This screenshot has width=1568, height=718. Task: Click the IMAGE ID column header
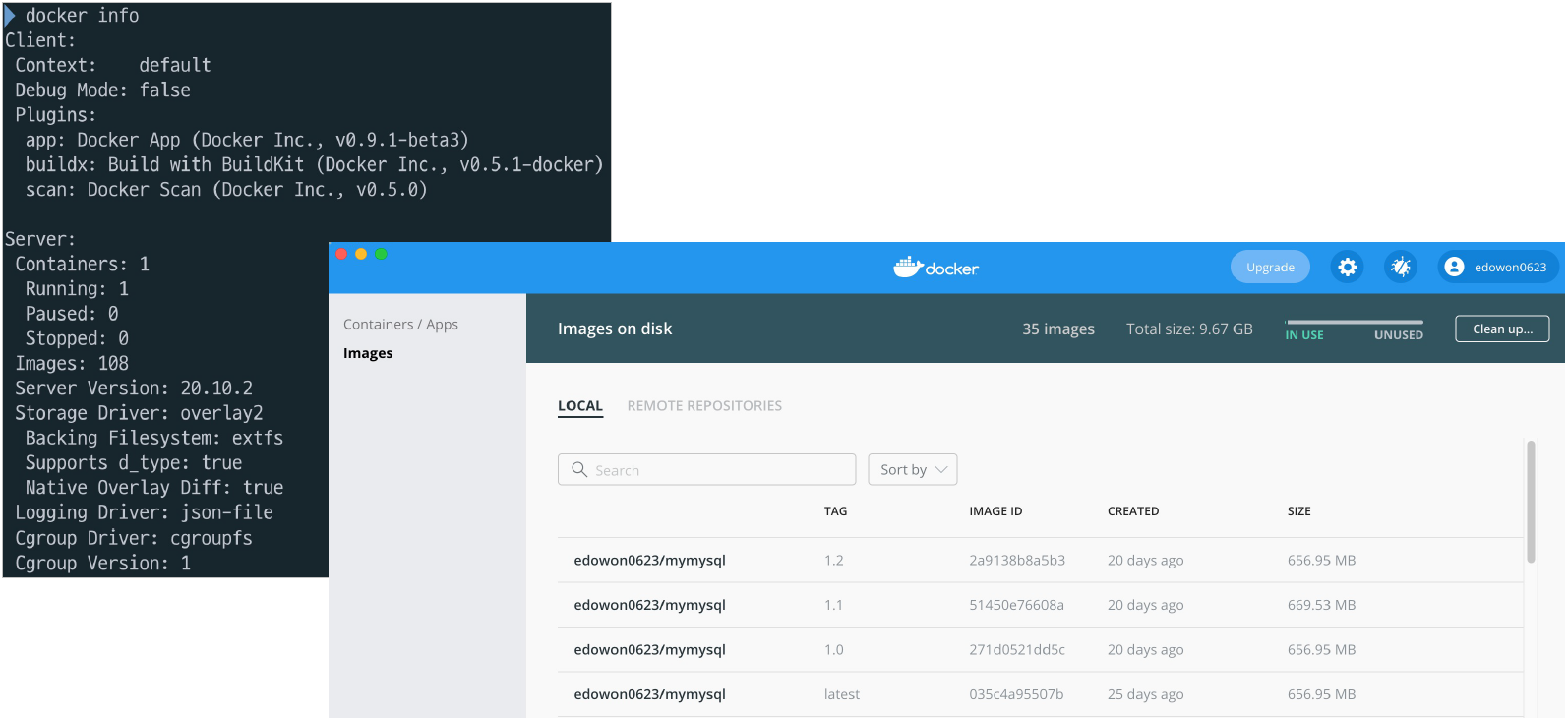(x=995, y=511)
